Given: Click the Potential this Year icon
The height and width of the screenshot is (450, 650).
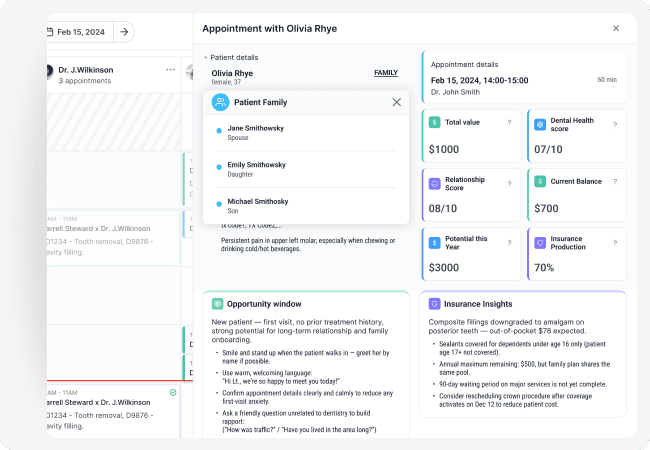Looking at the screenshot, I should [x=434, y=242].
